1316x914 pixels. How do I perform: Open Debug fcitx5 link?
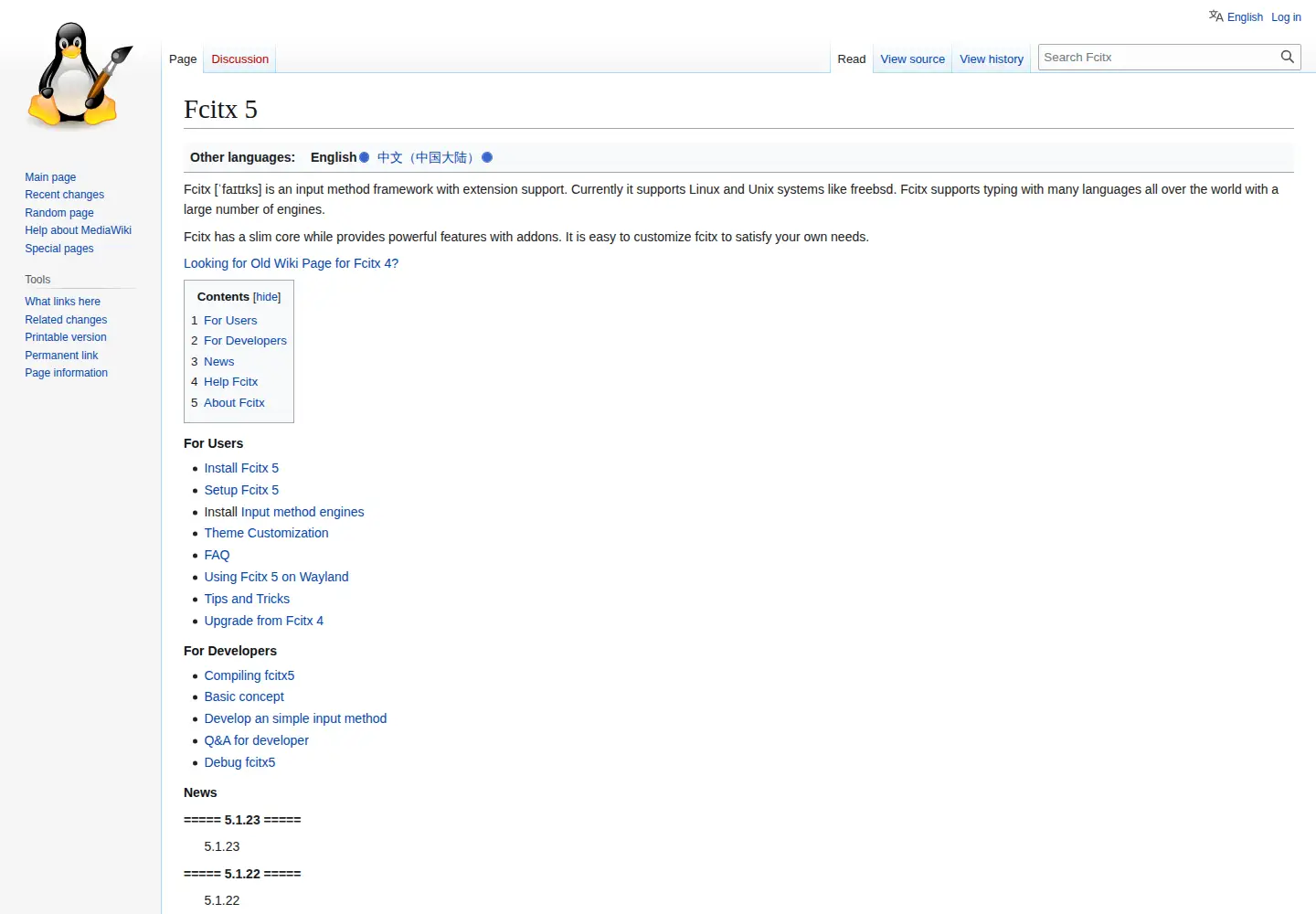(x=239, y=762)
